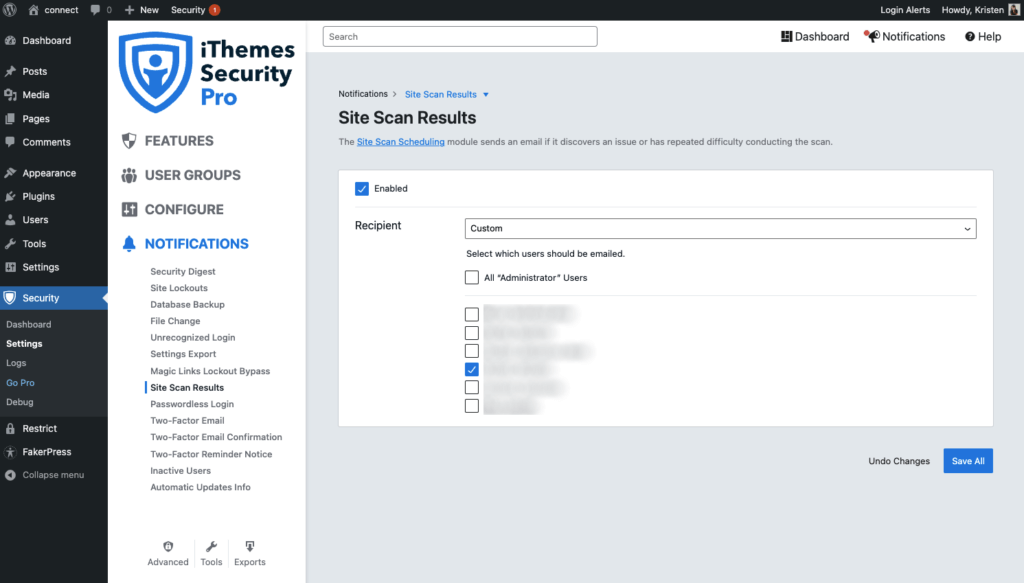Open the Automatic Updates Info notification settings

click(200, 487)
